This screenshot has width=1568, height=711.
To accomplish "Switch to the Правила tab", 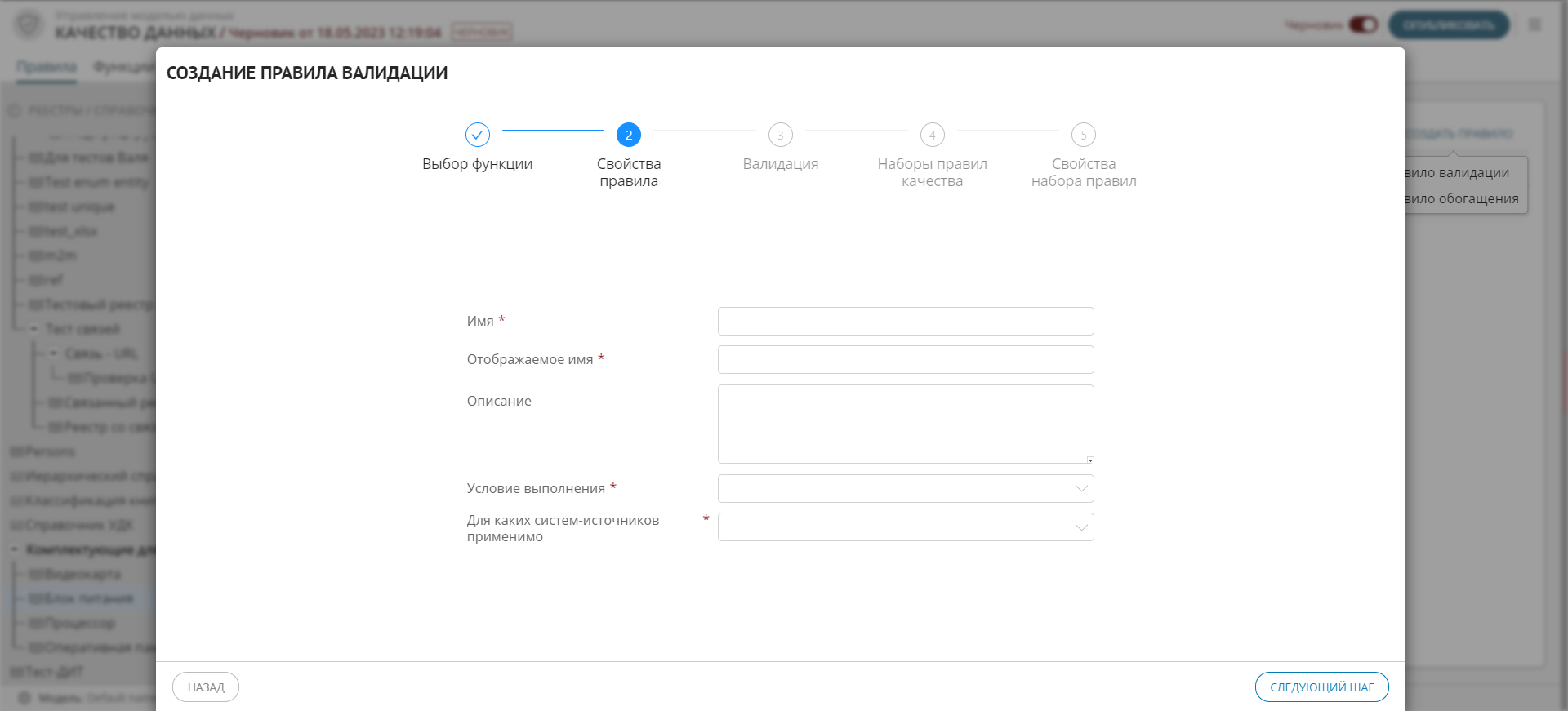I will coord(47,67).
